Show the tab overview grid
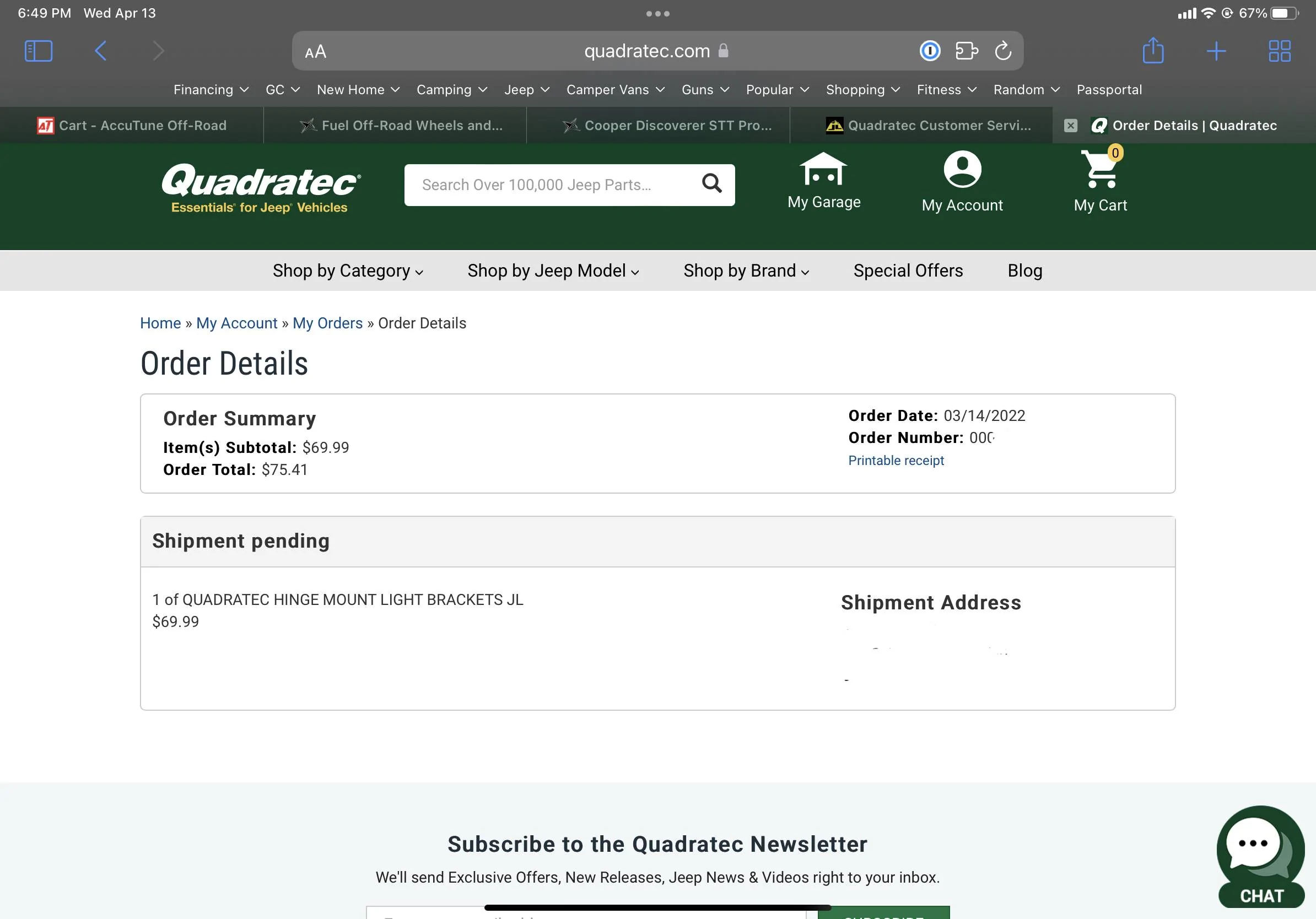Image resolution: width=1316 pixels, height=919 pixels. tap(1279, 51)
